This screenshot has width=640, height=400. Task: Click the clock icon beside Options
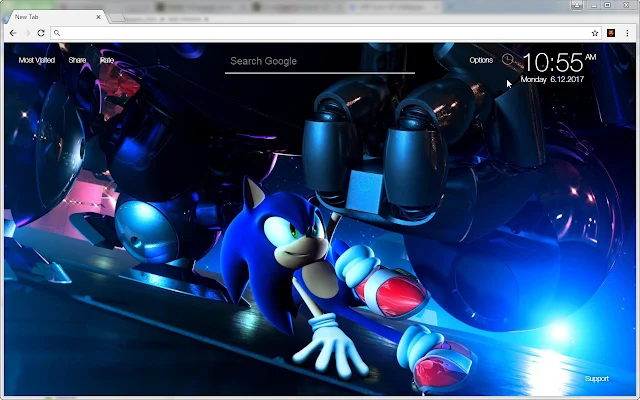point(507,60)
